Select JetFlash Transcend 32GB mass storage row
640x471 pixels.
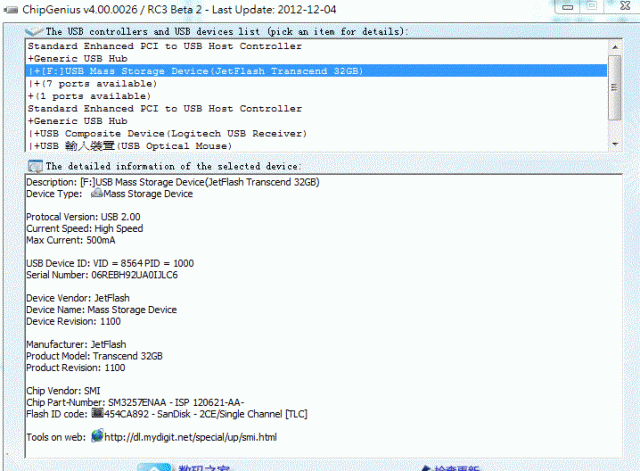[x=316, y=71]
